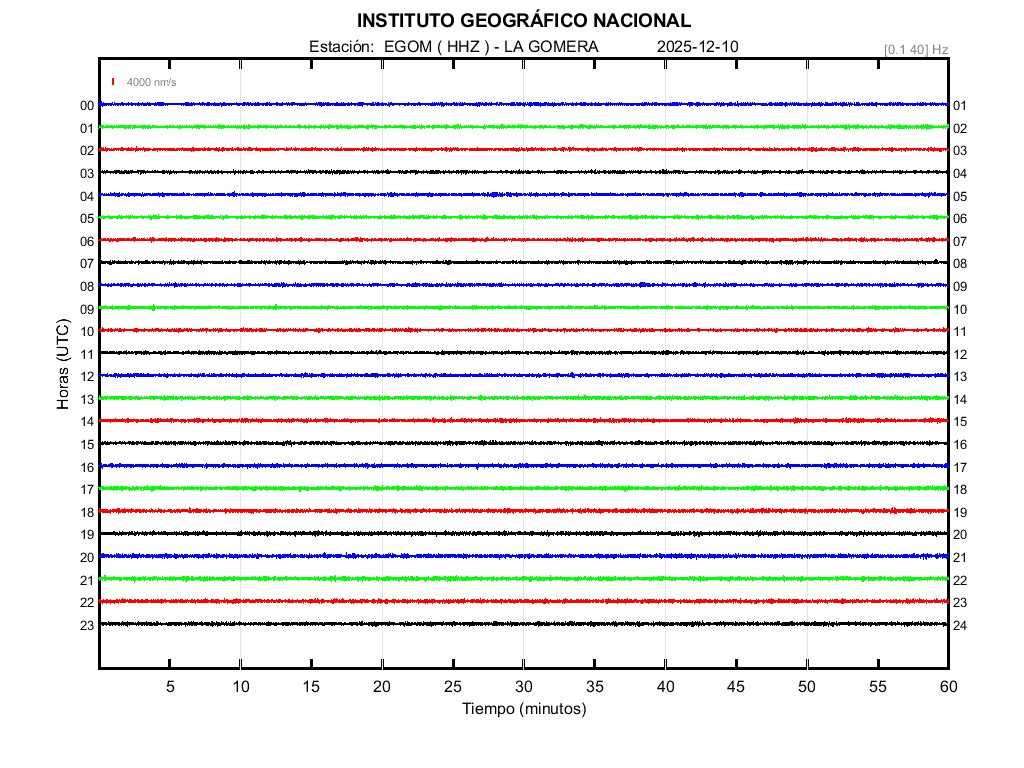Click the 60 minute tick label

(x=947, y=687)
